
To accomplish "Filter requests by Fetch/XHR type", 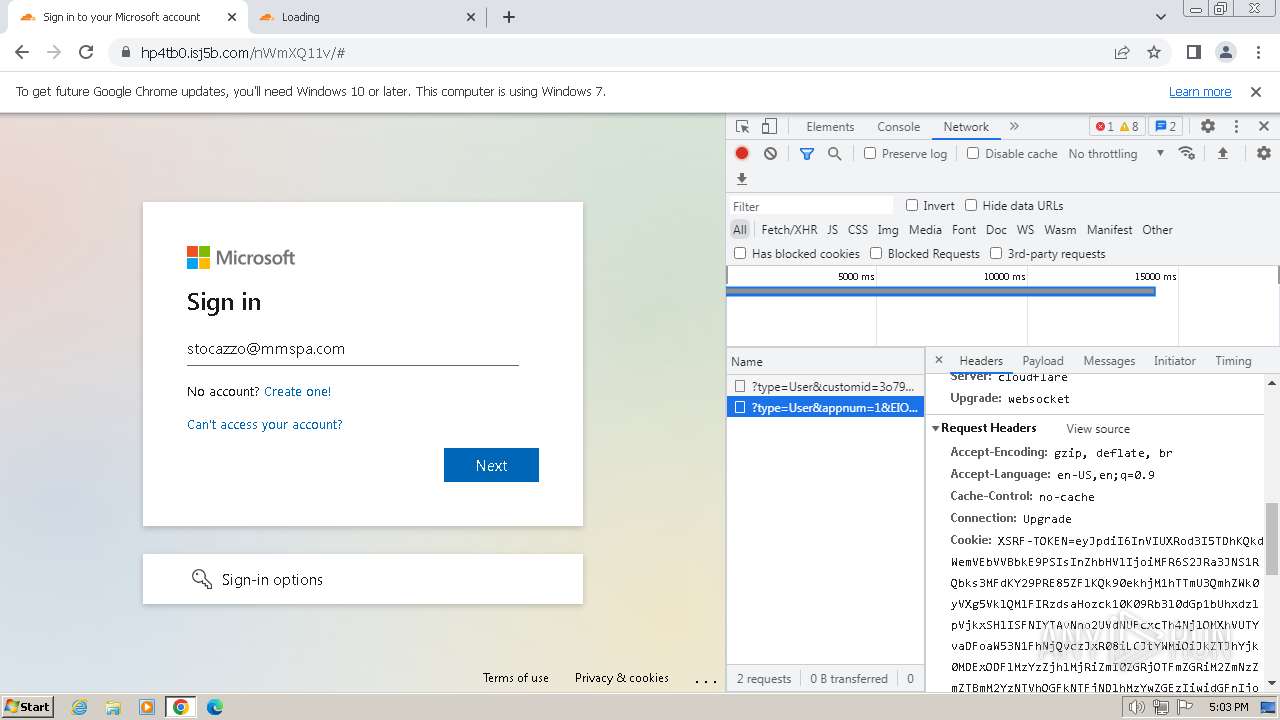I will tap(789, 229).
